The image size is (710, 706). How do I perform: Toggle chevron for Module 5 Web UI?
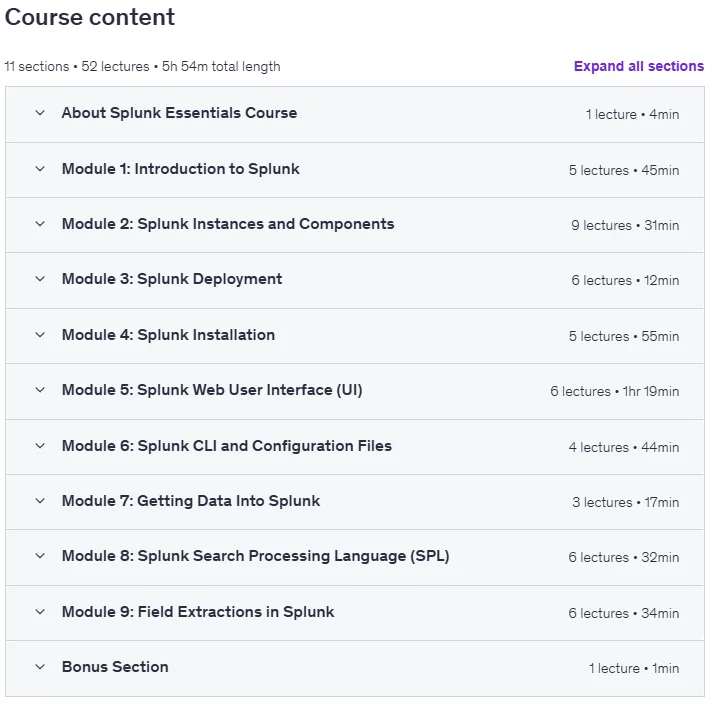pos(40,390)
